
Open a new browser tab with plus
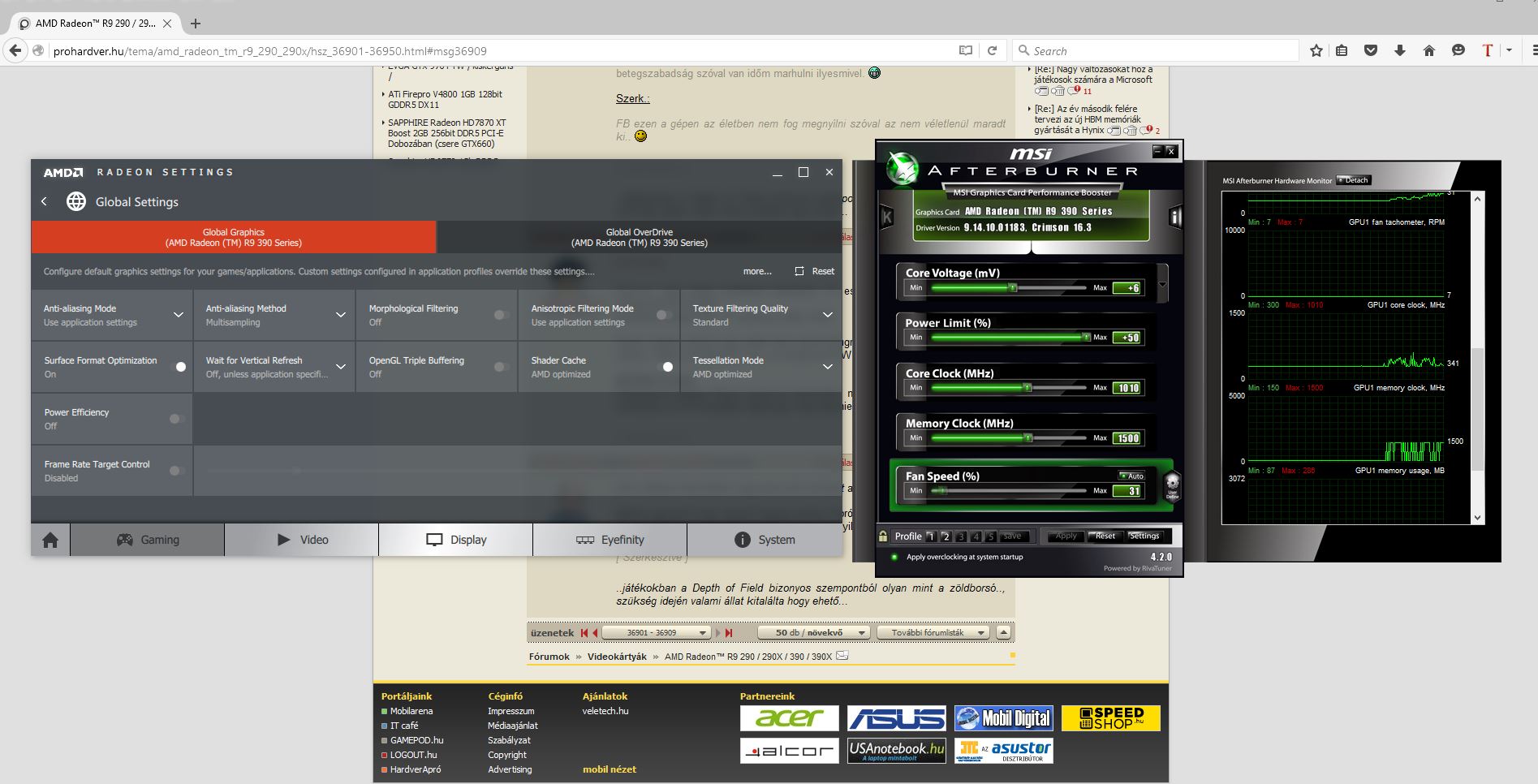pos(195,24)
